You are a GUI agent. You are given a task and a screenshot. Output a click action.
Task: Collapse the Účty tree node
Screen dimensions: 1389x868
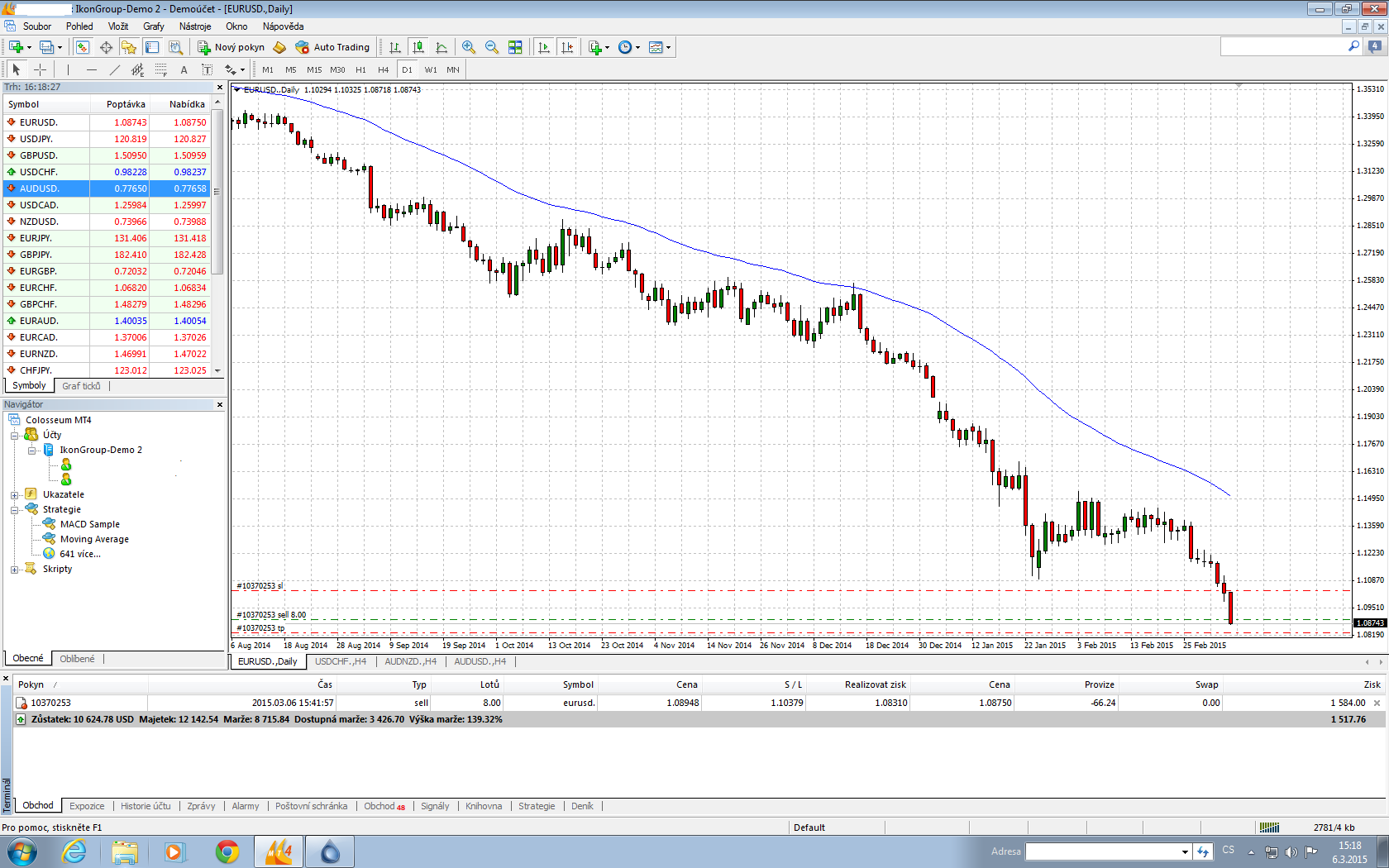[x=14, y=435]
